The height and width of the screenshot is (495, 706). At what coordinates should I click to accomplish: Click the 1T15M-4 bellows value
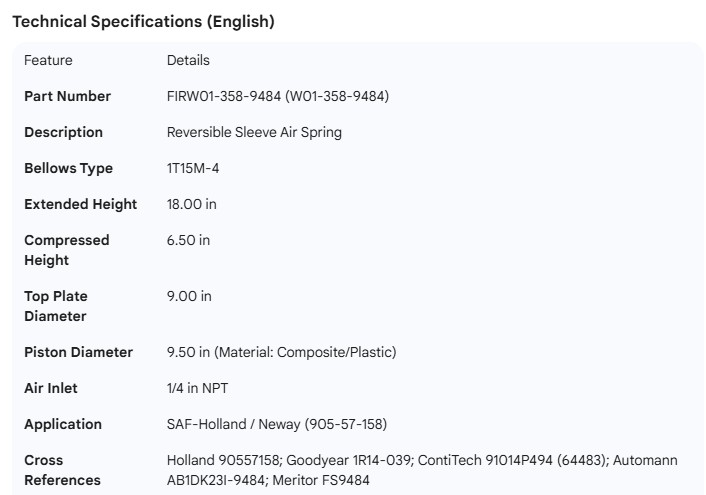tap(193, 168)
